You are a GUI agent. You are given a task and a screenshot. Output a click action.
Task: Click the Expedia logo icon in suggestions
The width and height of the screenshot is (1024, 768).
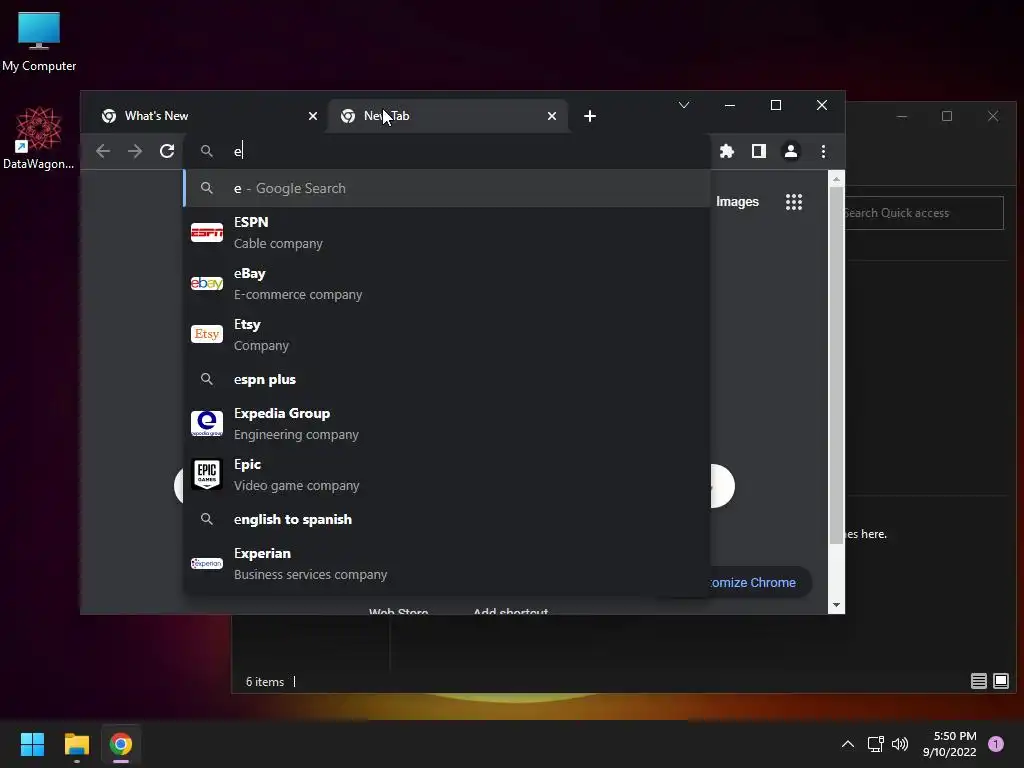click(x=207, y=423)
